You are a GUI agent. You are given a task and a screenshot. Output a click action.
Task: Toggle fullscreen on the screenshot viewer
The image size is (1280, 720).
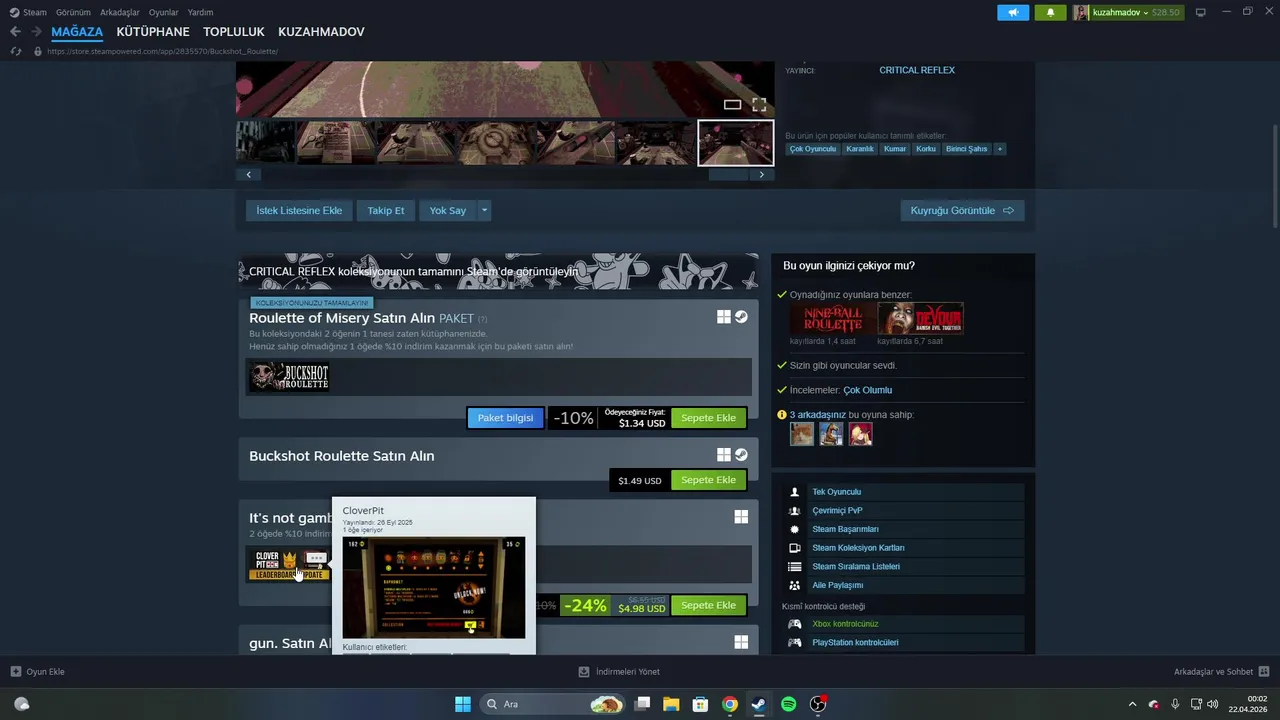(x=759, y=104)
